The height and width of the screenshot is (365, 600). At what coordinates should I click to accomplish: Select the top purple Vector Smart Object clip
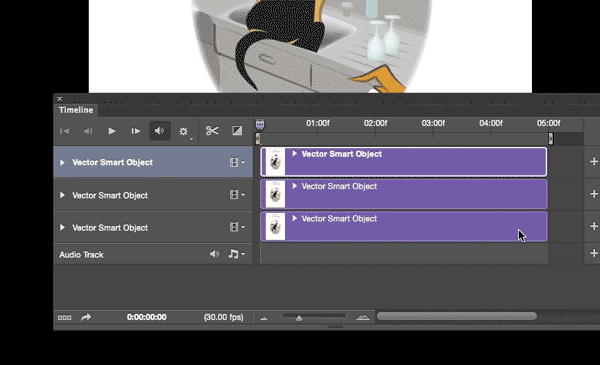[x=404, y=162]
